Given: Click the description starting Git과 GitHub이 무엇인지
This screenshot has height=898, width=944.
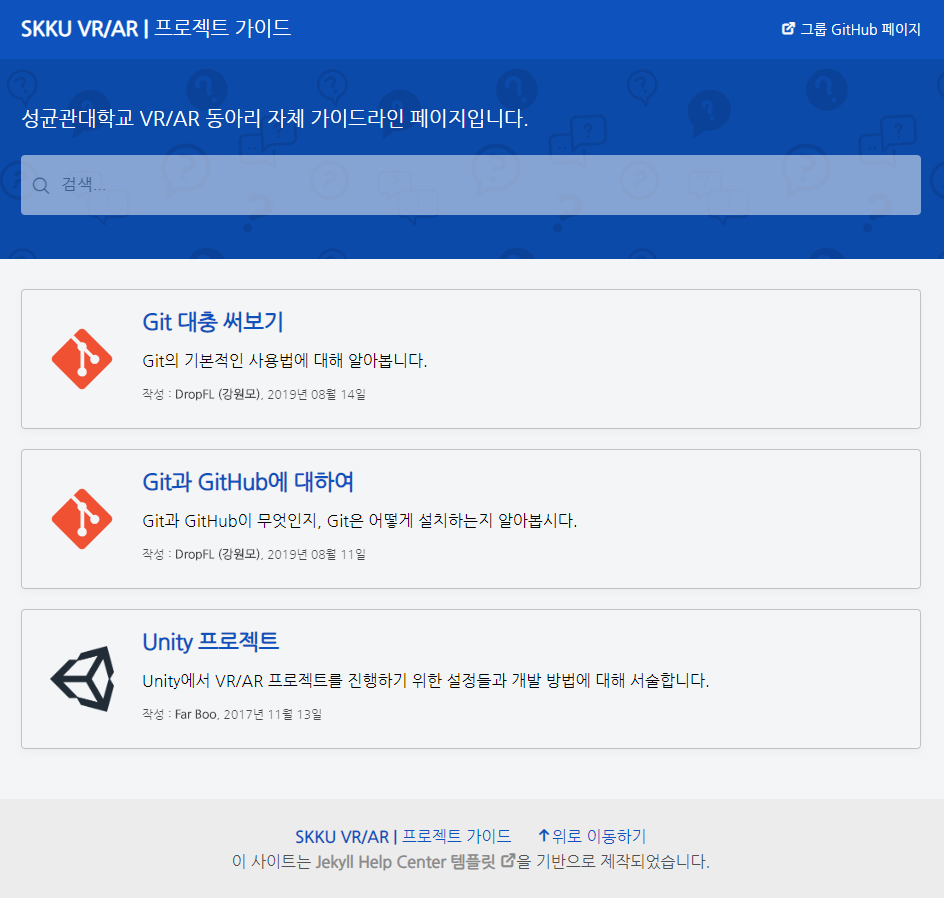Looking at the screenshot, I should click(x=359, y=521).
